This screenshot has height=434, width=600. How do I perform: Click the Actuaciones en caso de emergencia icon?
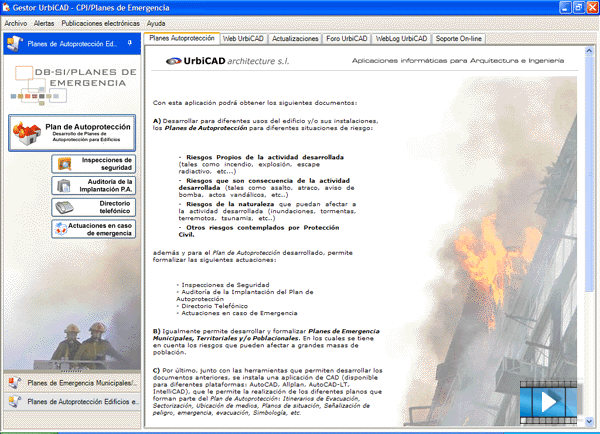pyautogui.click(x=61, y=229)
